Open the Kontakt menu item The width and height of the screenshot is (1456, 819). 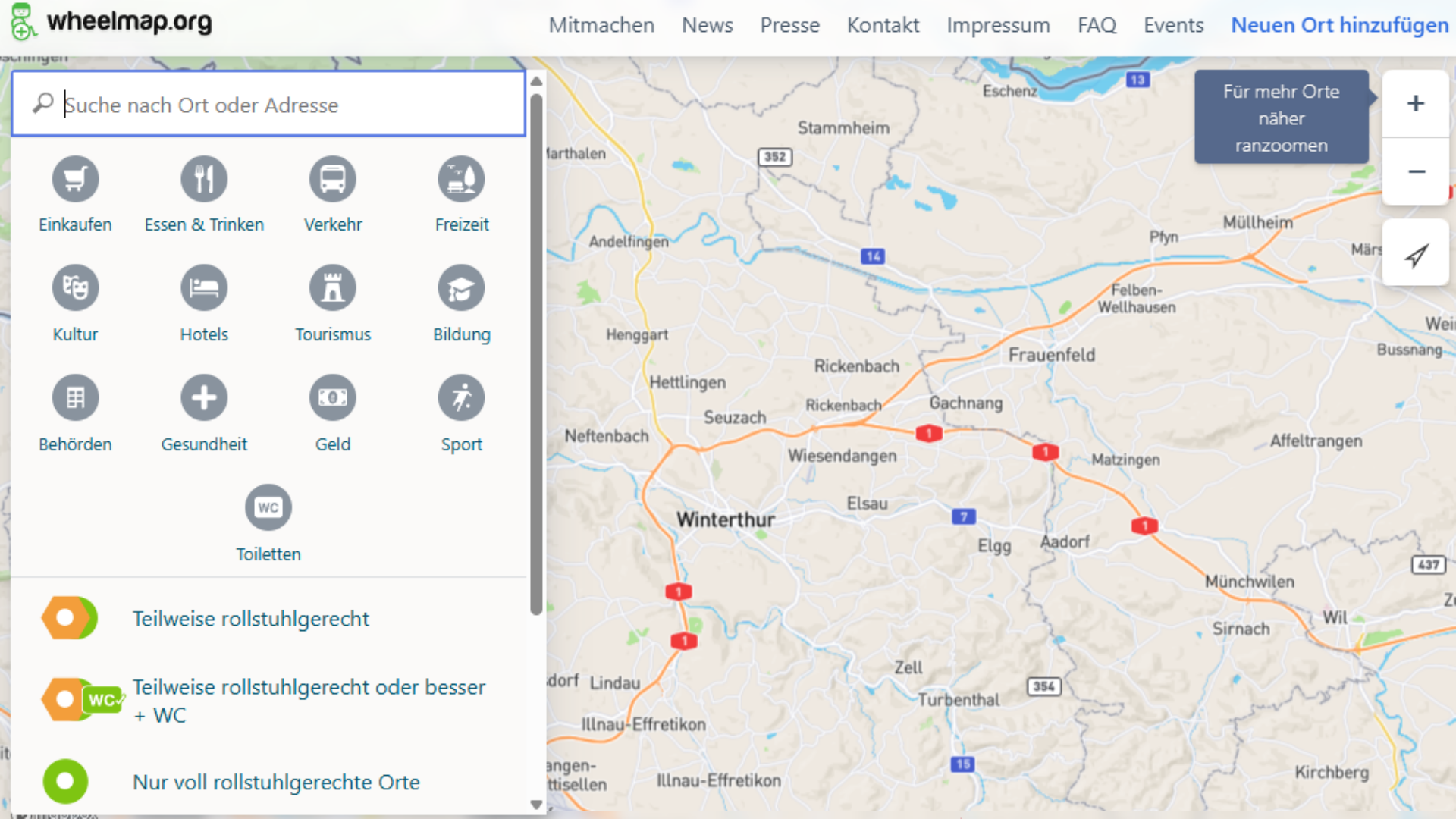point(883,25)
